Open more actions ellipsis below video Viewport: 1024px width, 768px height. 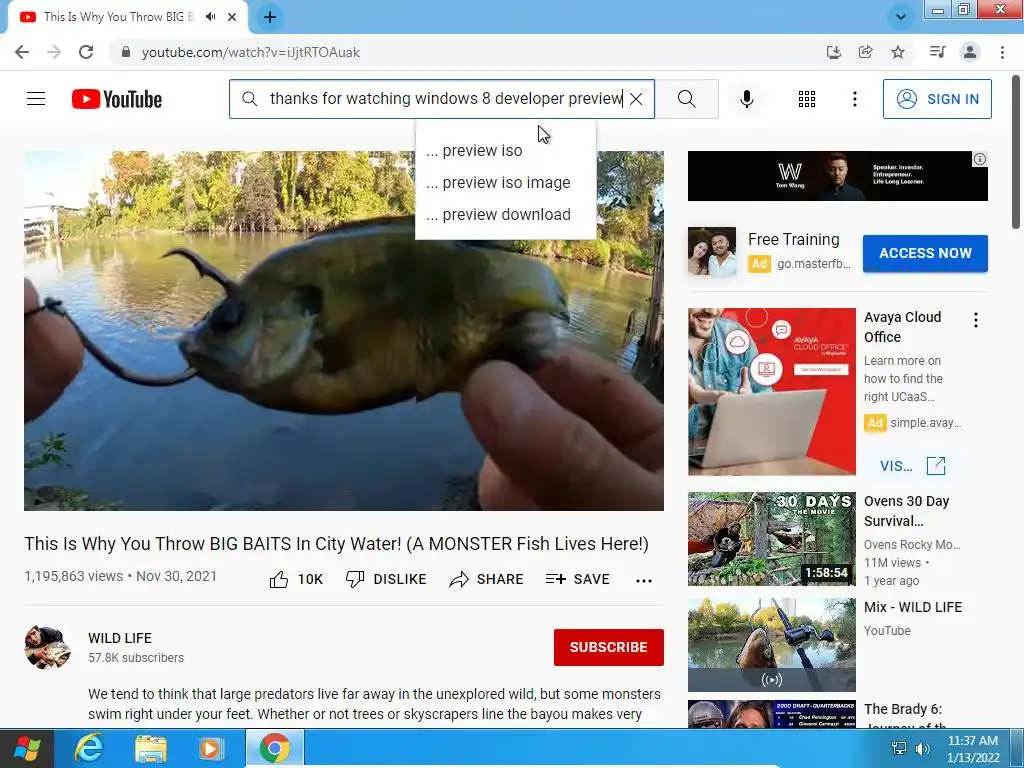[644, 581]
